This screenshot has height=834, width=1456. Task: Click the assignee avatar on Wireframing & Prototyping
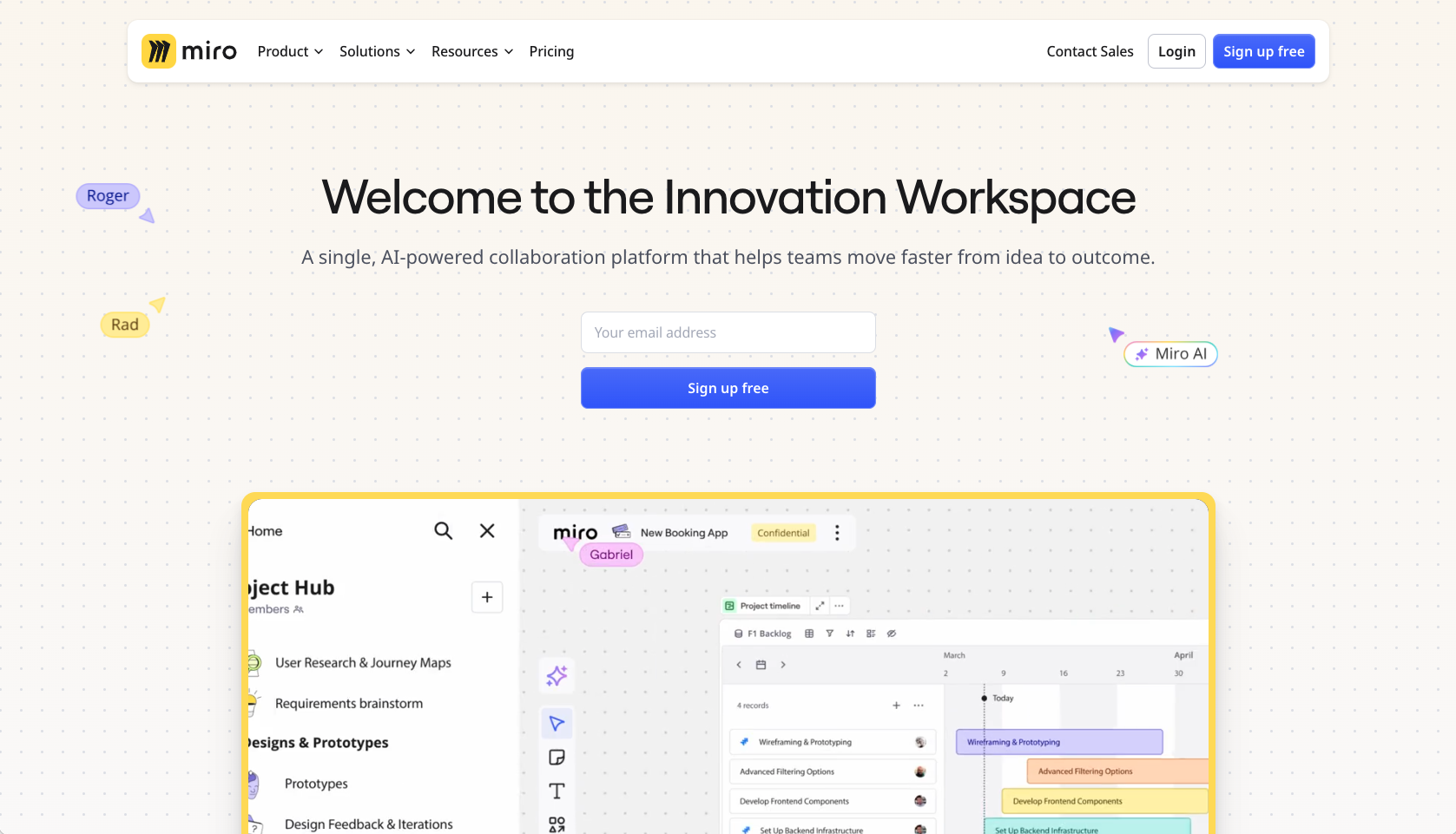[x=920, y=742]
